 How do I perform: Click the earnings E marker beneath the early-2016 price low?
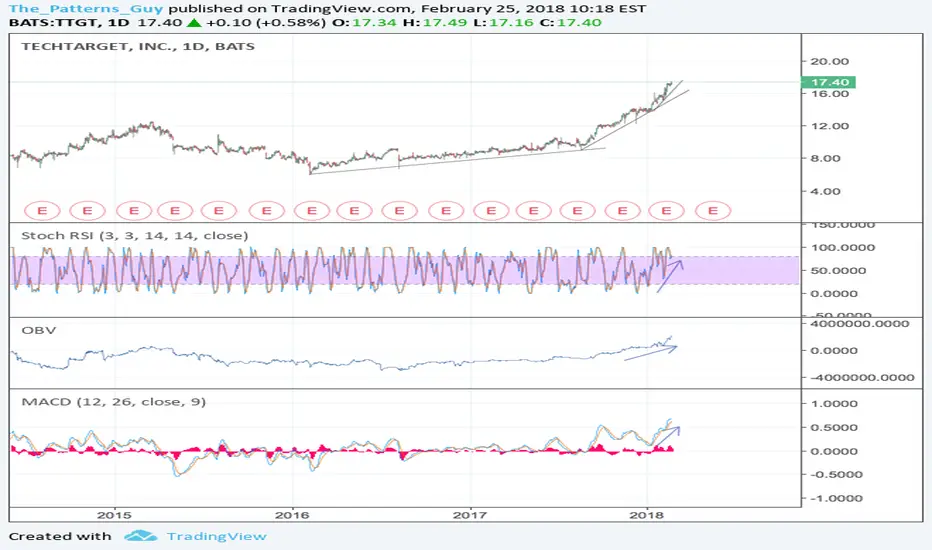311,210
